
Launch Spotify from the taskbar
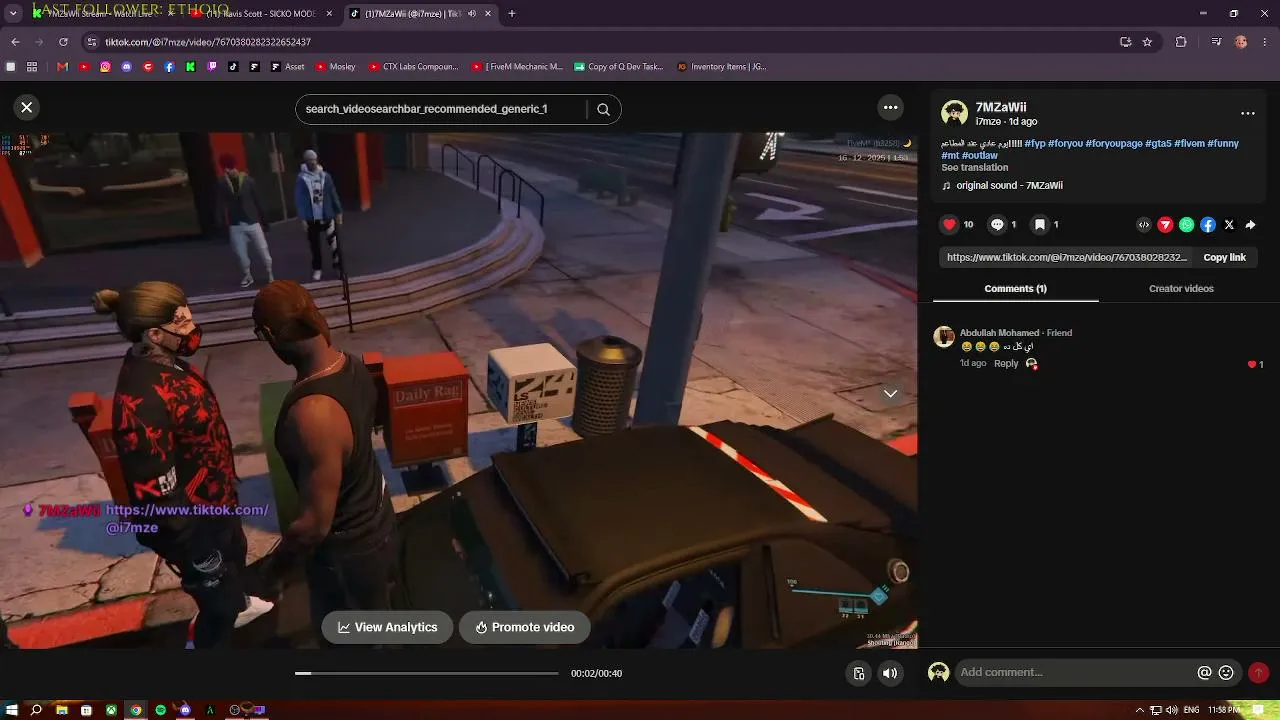click(160, 710)
